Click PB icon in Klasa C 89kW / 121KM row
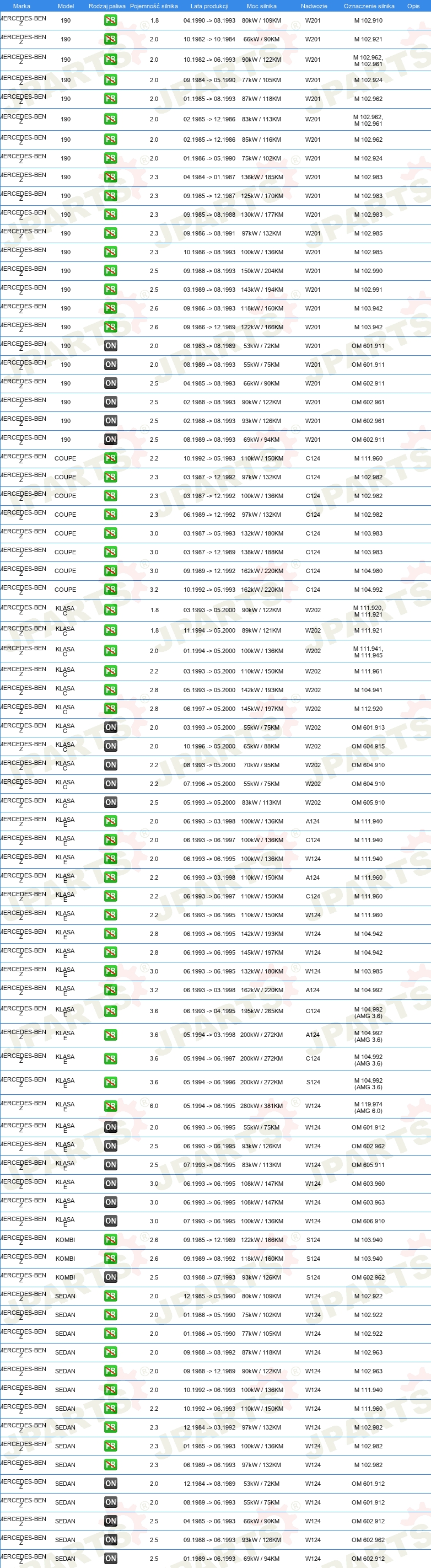The height and width of the screenshot is (1568, 431). point(110,630)
